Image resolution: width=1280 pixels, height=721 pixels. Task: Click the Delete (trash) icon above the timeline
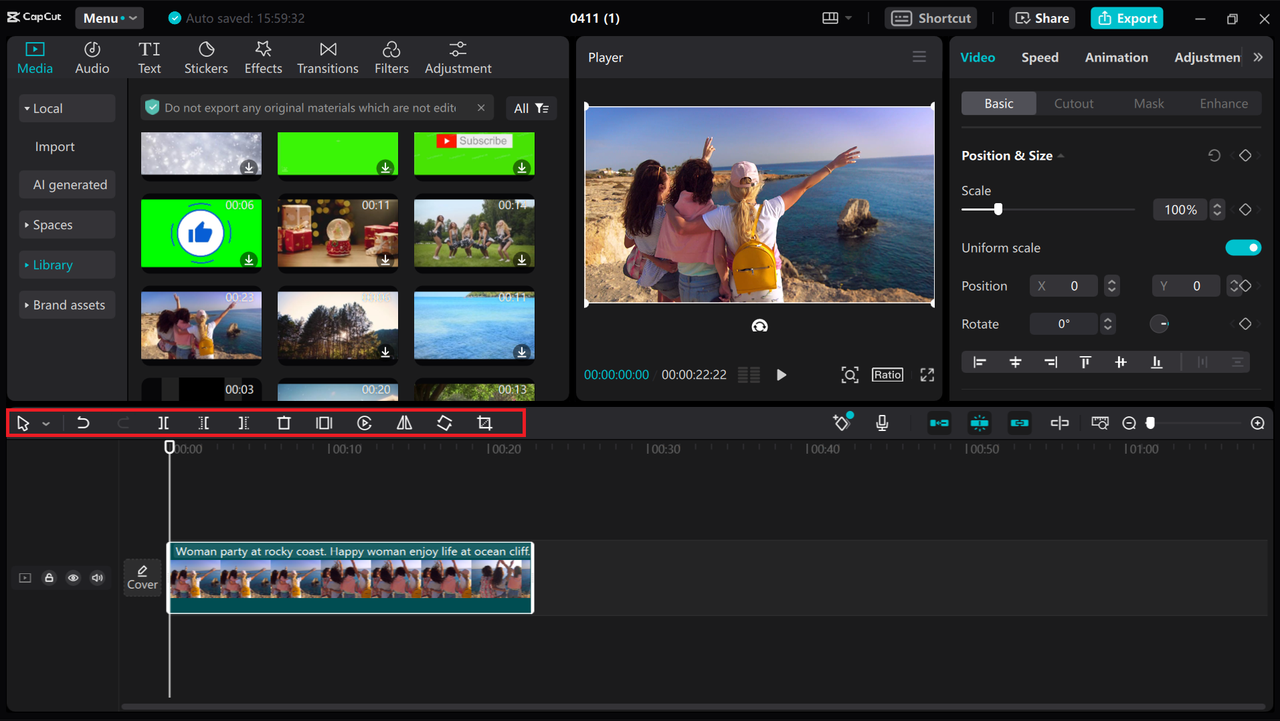284,423
